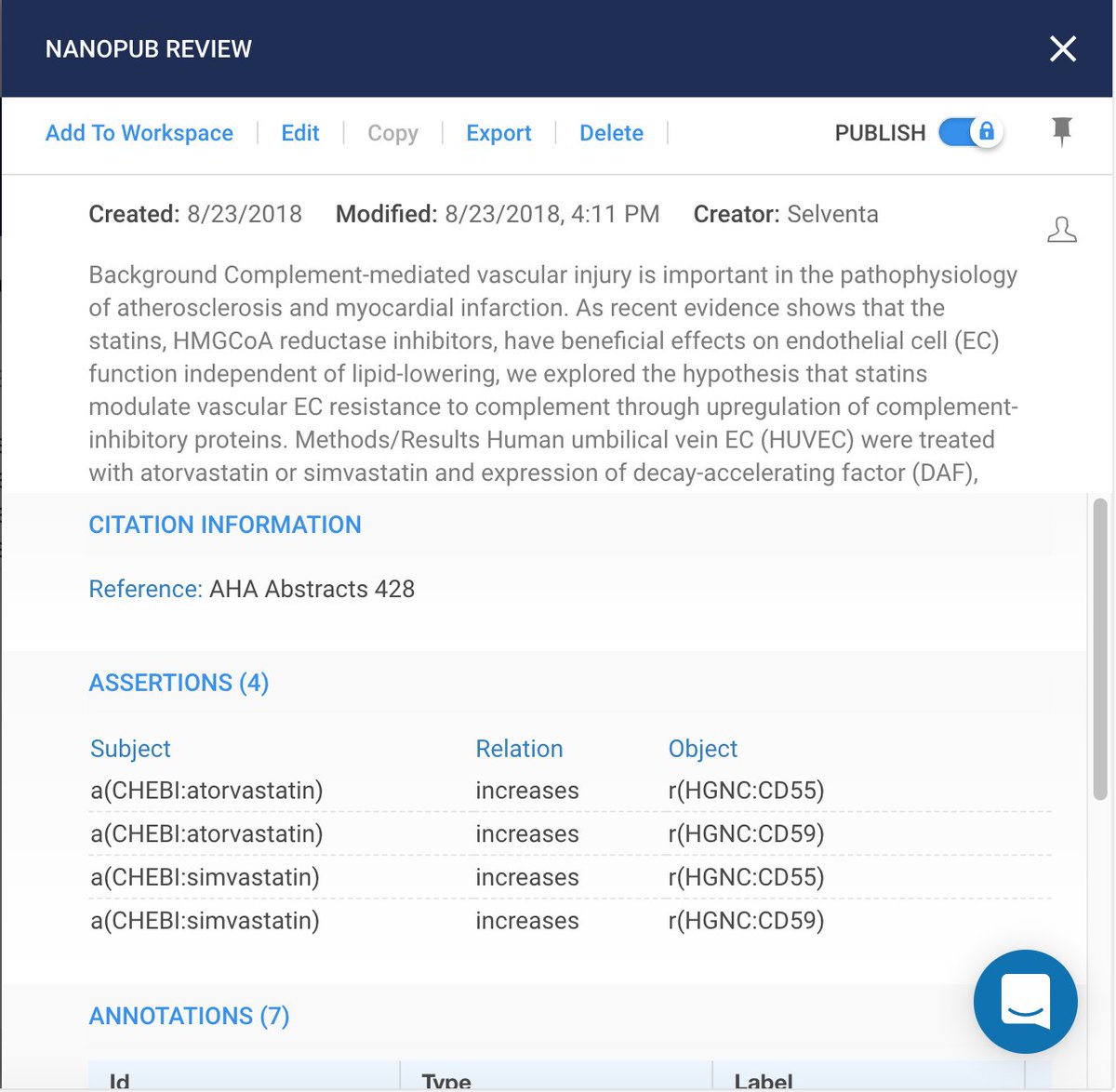Click the Type column header in annotations

pos(446,1082)
